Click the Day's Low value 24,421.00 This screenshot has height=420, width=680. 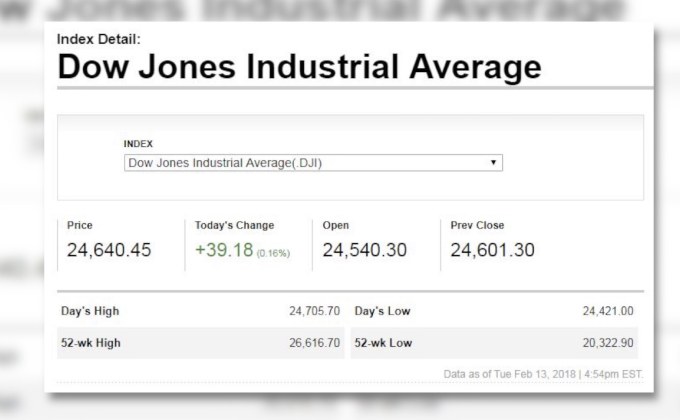(608, 311)
